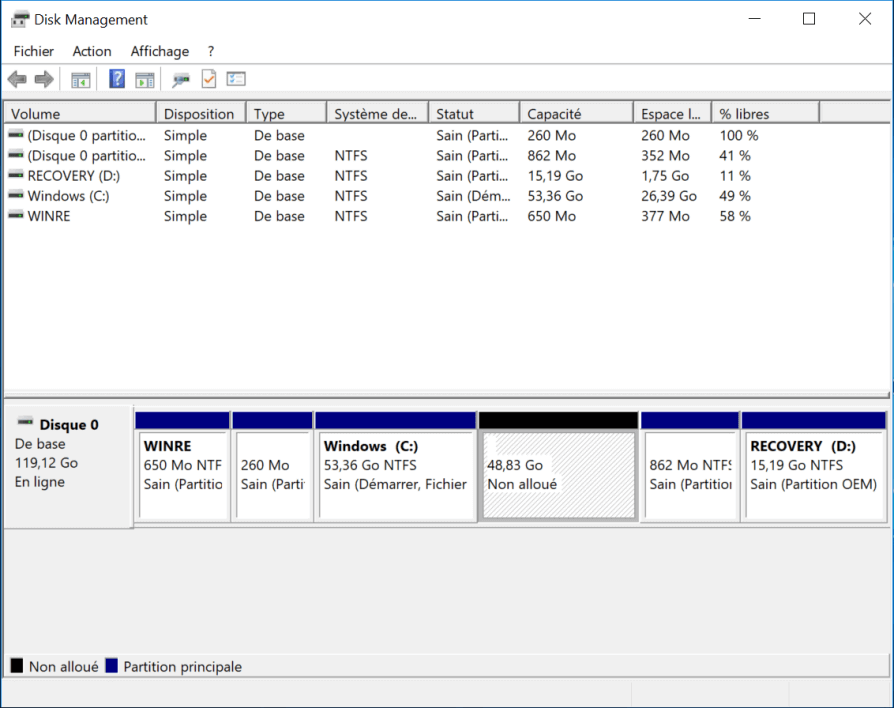894x708 pixels.
Task: Open Help via the blue question mark icon
Action: (117, 79)
